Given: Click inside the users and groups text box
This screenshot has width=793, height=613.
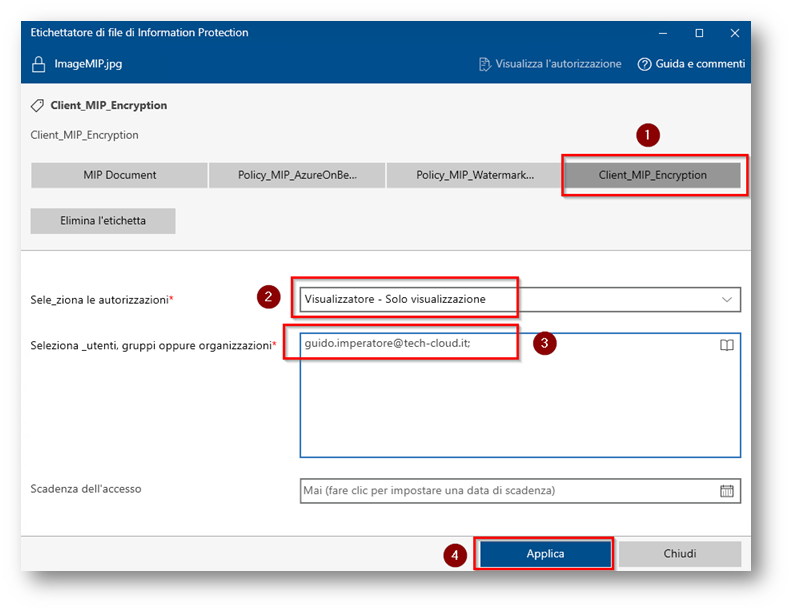Looking at the screenshot, I should coord(520,396).
